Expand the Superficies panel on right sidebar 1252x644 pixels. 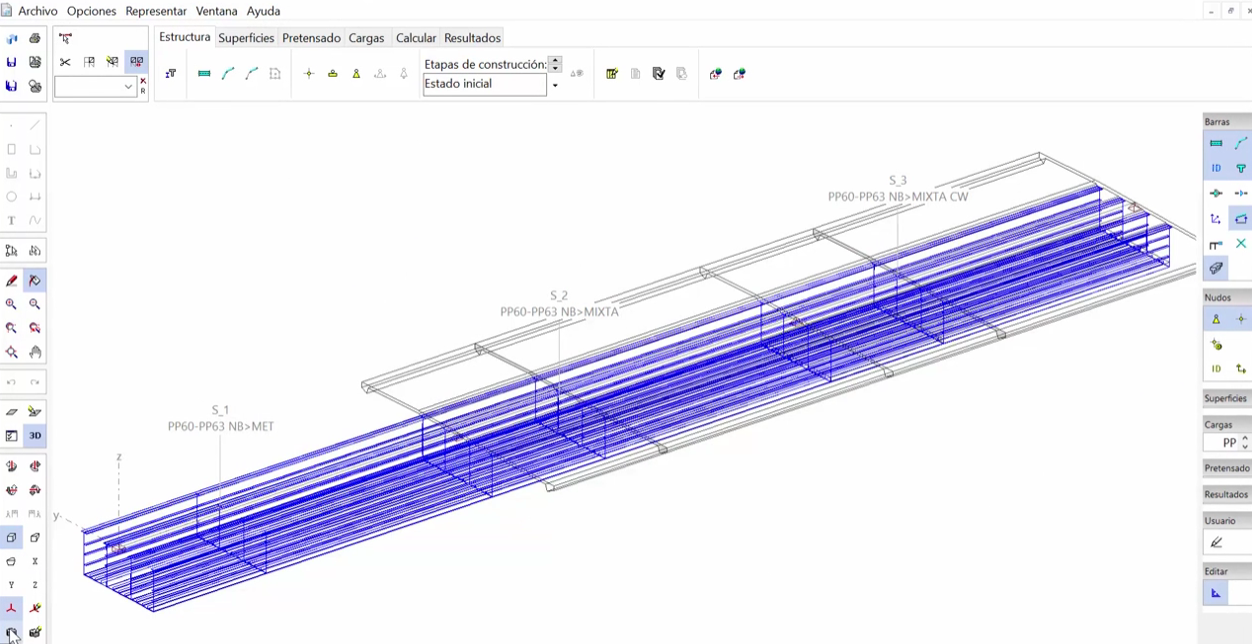(1225, 398)
